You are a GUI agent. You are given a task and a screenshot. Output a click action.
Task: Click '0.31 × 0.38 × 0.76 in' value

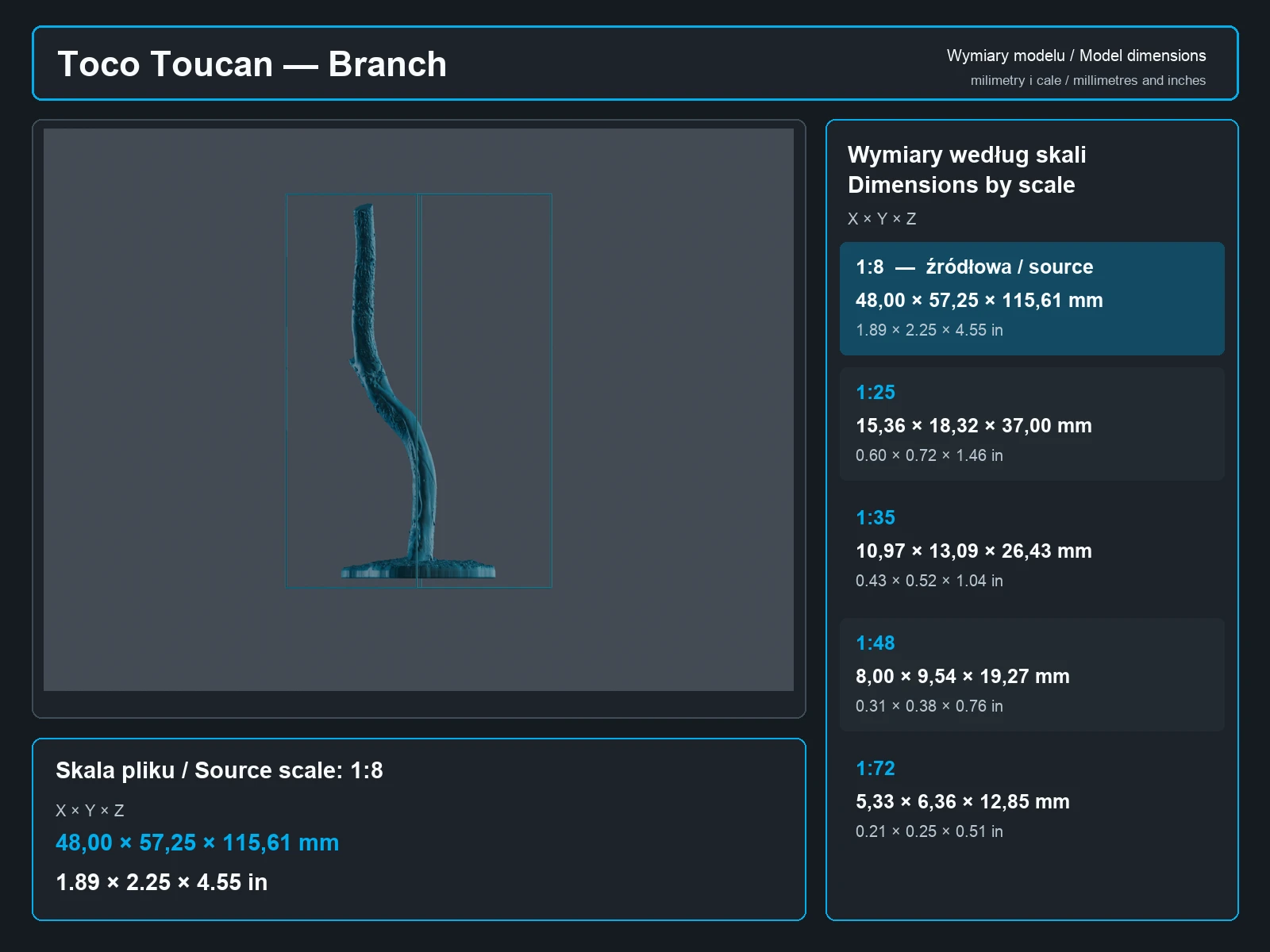coord(929,706)
